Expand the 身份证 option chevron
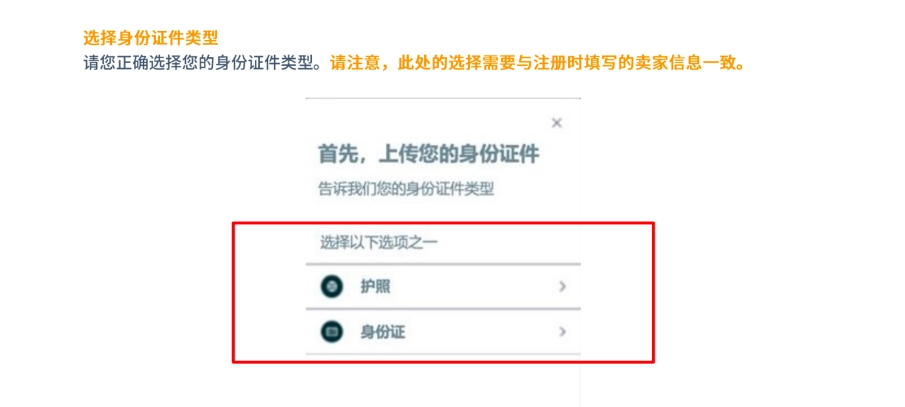Image resolution: width=905 pixels, height=407 pixels. pos(563,332)
